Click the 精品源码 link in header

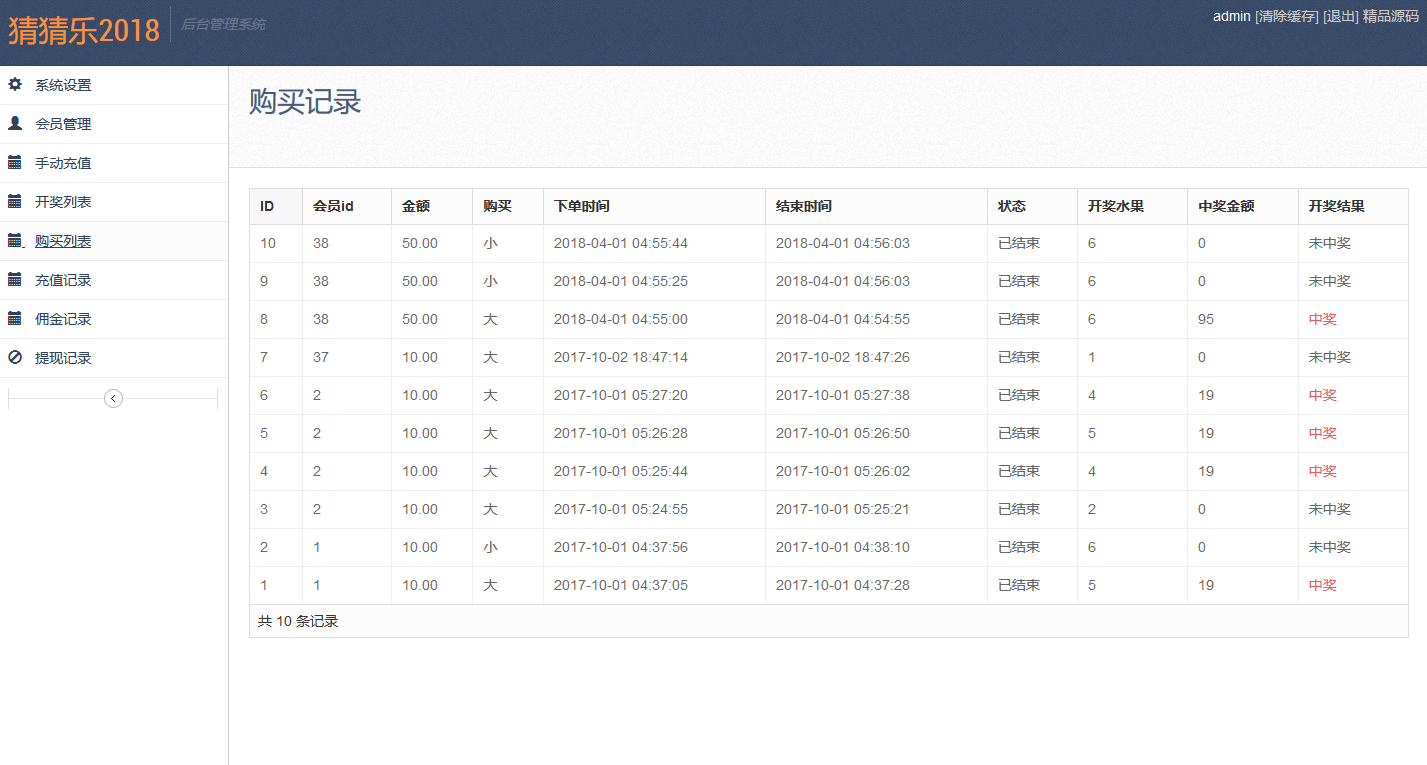[1390, 16]
